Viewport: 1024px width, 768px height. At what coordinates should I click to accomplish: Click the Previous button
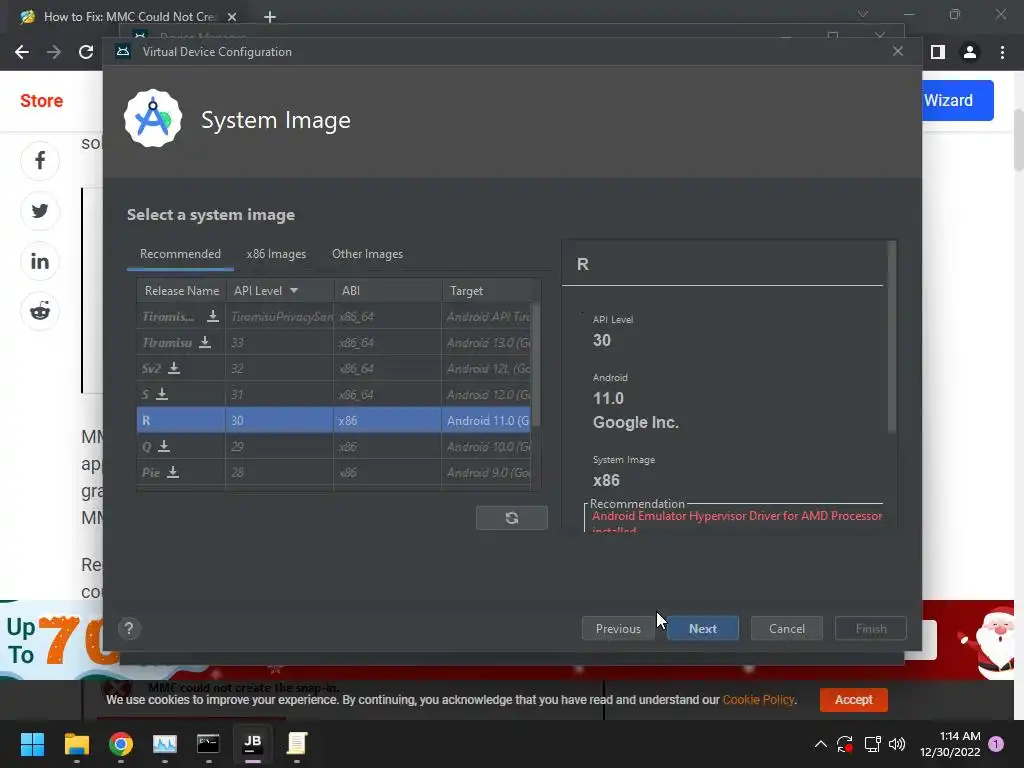618,628
